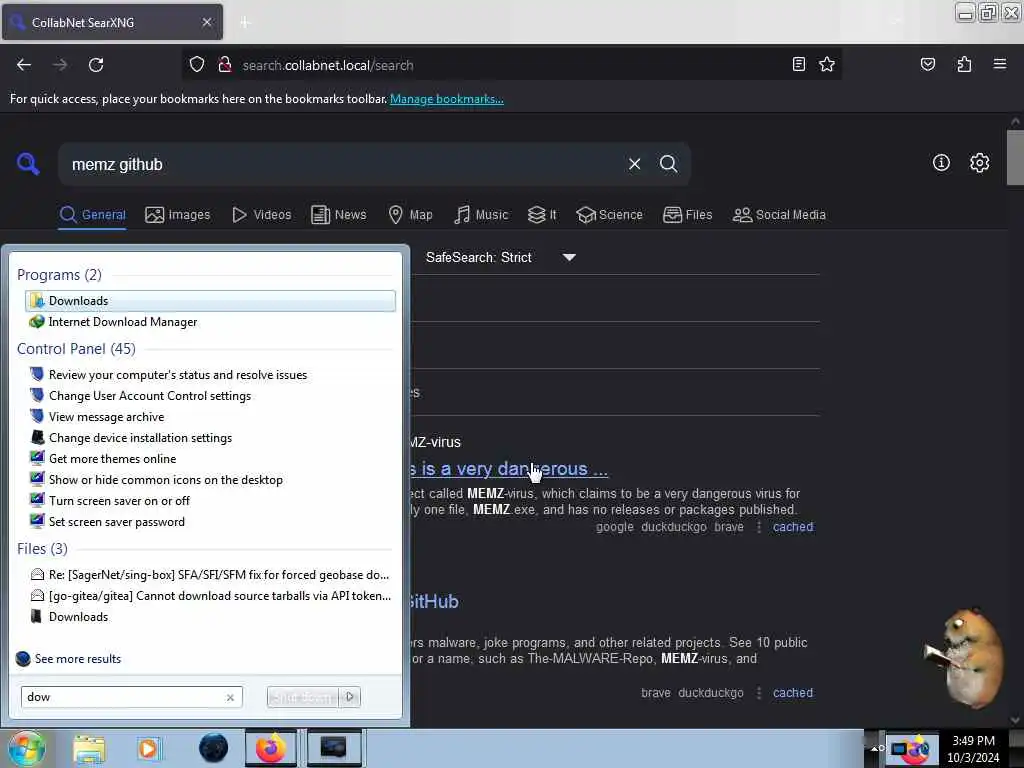Image resolution: width=1024 pixels, height=768 pixels.
Task: Switch to Files search category
Action: coord(688,215)
